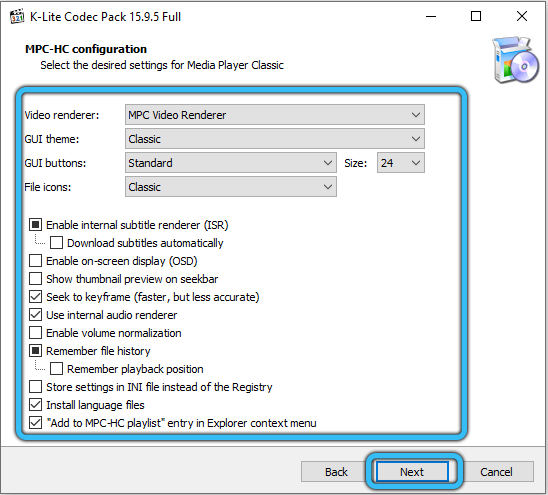
Task: Close the K-Lite installer window
Action: click(x=522, y=16)
